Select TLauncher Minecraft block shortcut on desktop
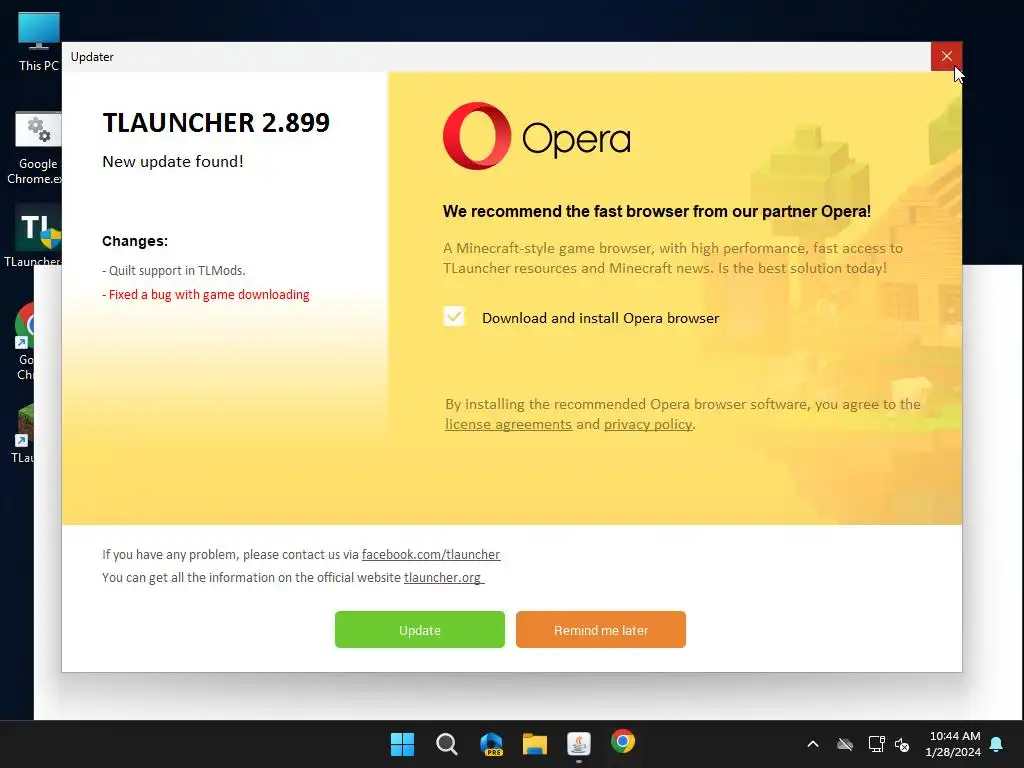Viewport: 1024px width, 768px height. pos(24,433)
